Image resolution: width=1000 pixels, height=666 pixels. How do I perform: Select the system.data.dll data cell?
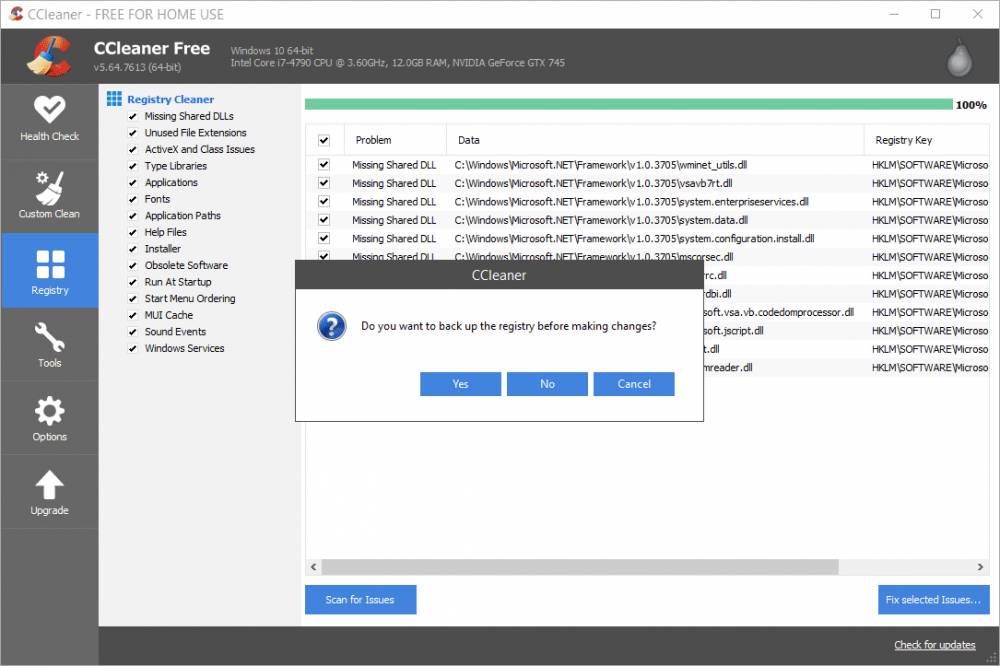coord(601,220)
